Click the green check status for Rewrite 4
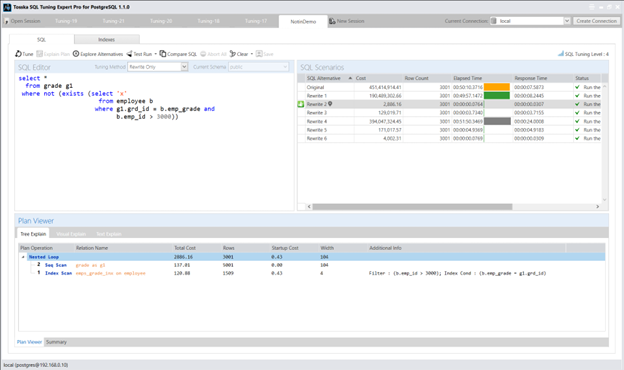Image resolution: width=624 pixels, height=370 pixels. tap(577, 121)
